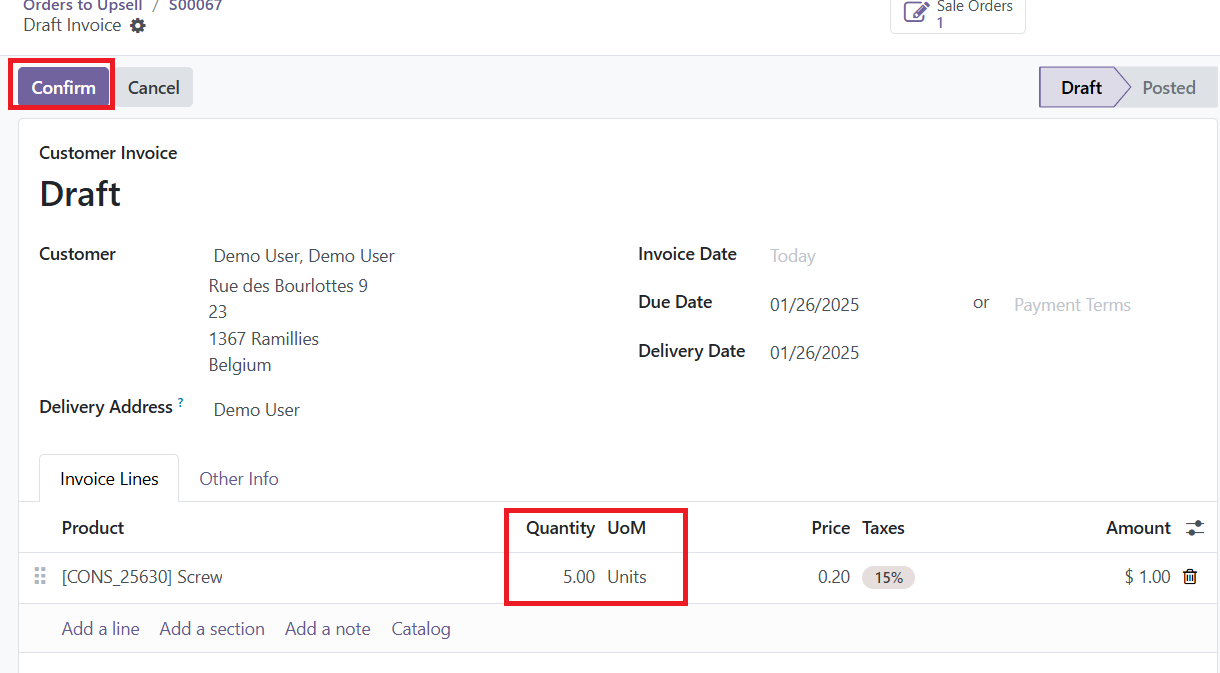
Task: Click the Quantity column header
Action: [560, 528]
